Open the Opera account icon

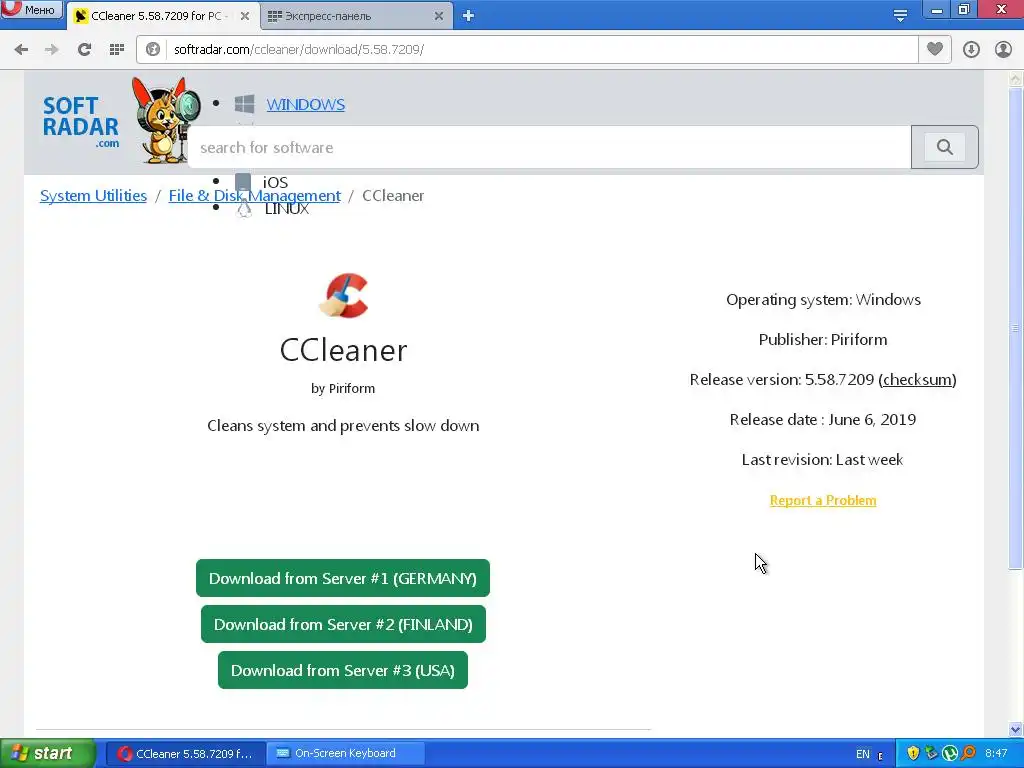[x=1003, y=50]
